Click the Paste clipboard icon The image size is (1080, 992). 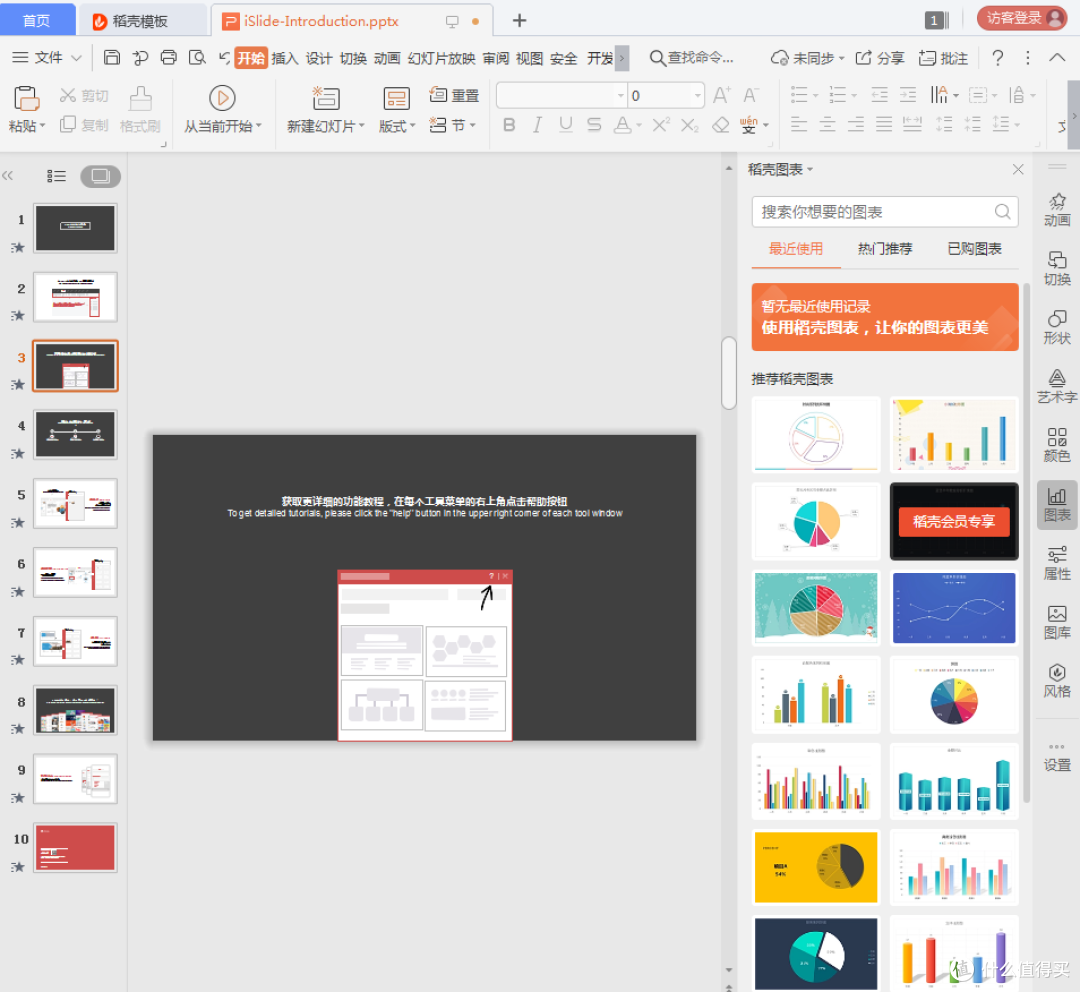tap(27, 99)
